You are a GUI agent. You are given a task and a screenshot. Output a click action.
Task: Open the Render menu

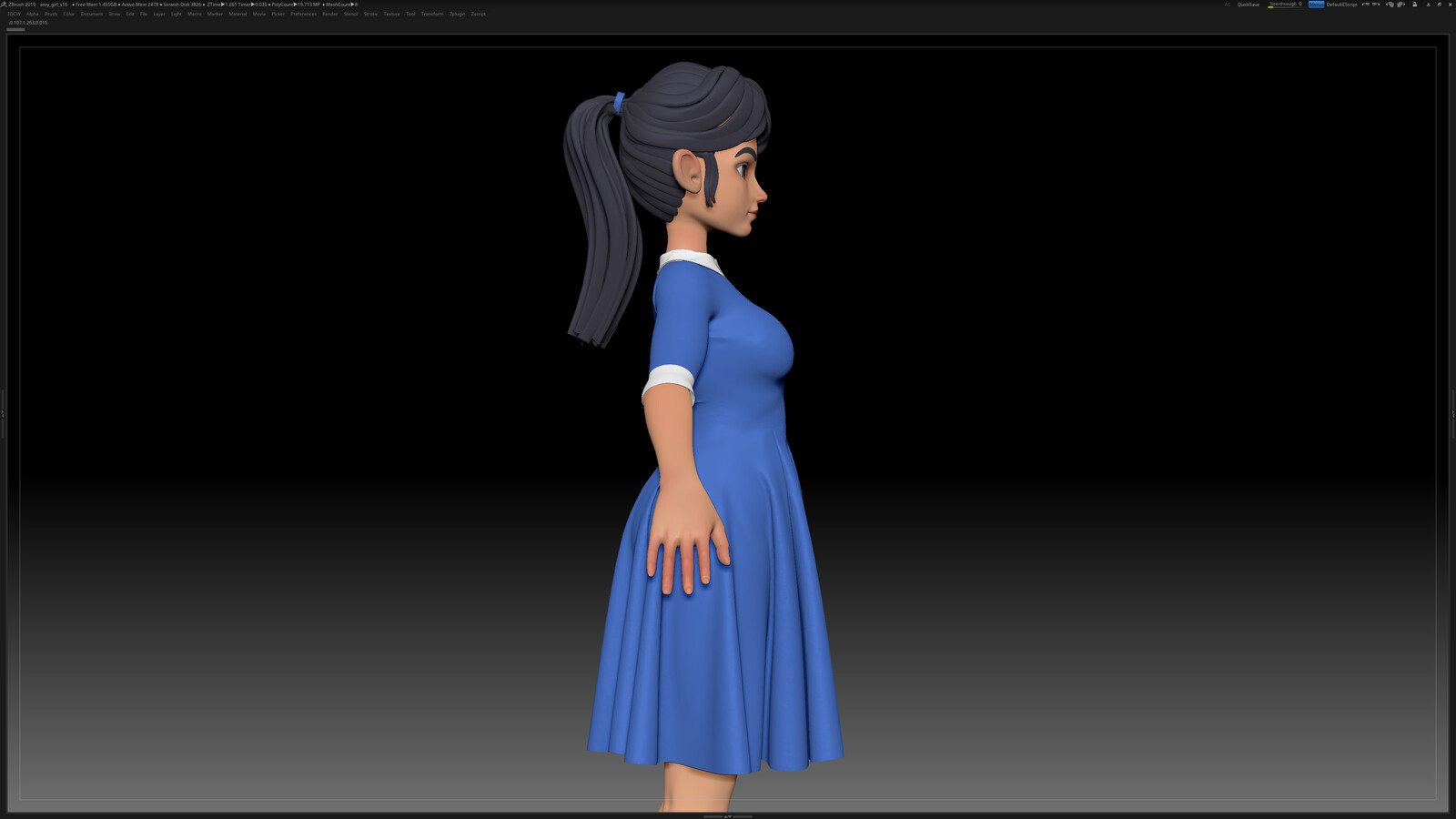[330, 14]
